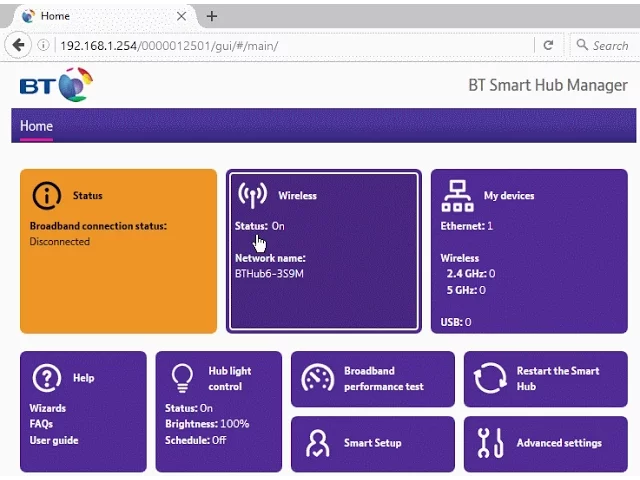The width and height of the screenshot is (640, 480).
Task: Click the search magnifier icon
Action: pyautogui.click(x=582, y=44)
